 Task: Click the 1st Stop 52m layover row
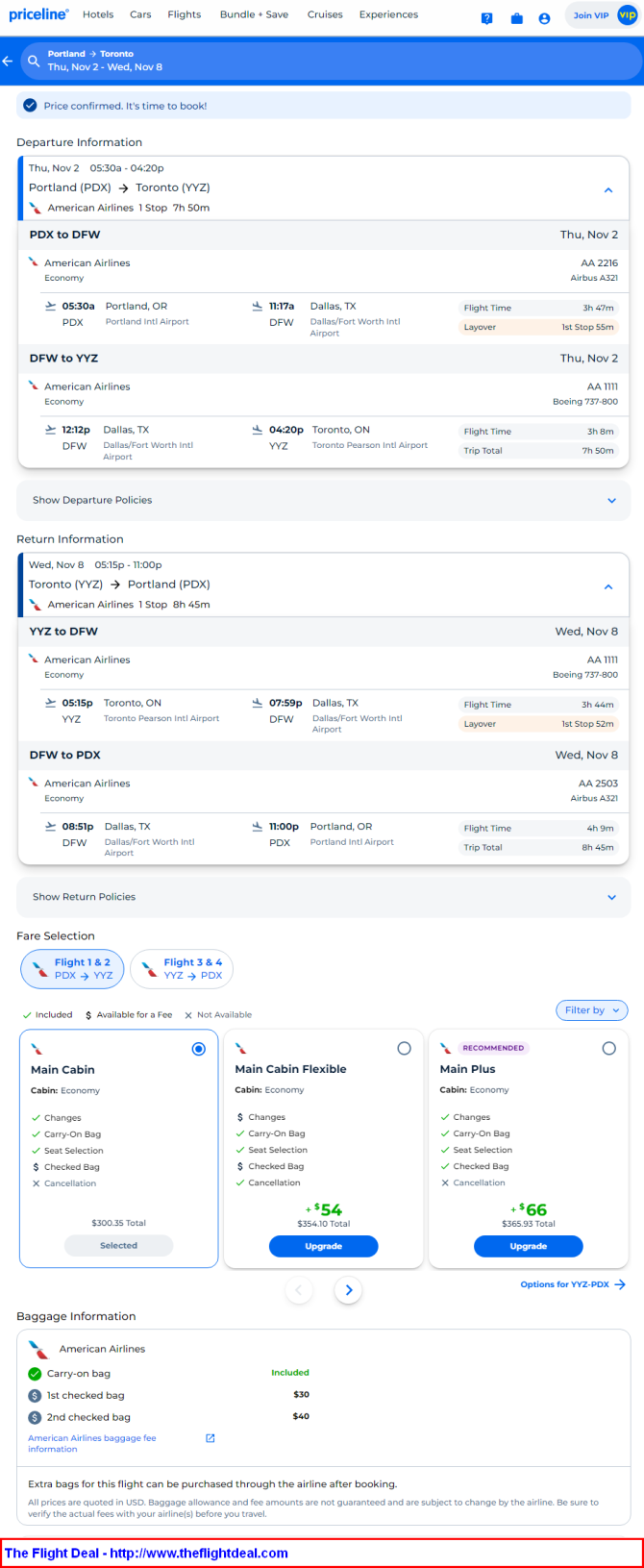[538, 724]
